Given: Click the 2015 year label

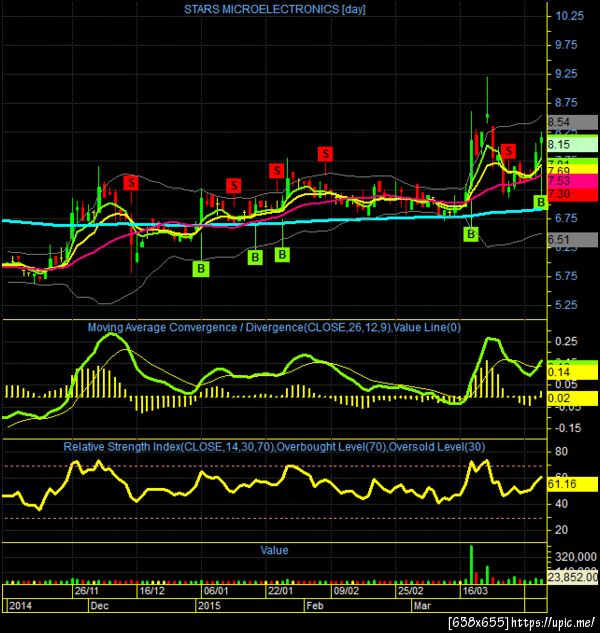Looking at the screenshot, I should coord(210,606).
